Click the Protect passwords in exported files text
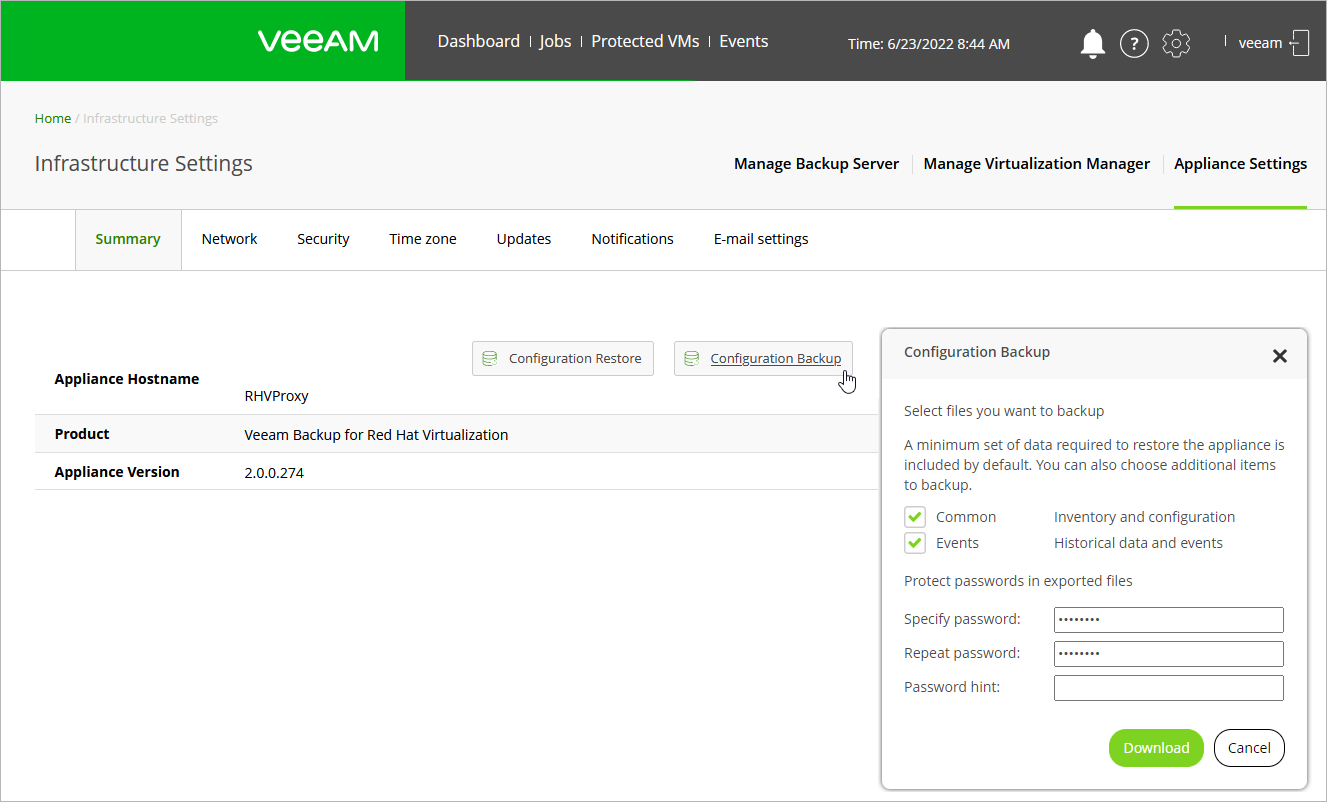This screenshot has height=802, width=1327. pyautogui.click(x=1018, y=581)
